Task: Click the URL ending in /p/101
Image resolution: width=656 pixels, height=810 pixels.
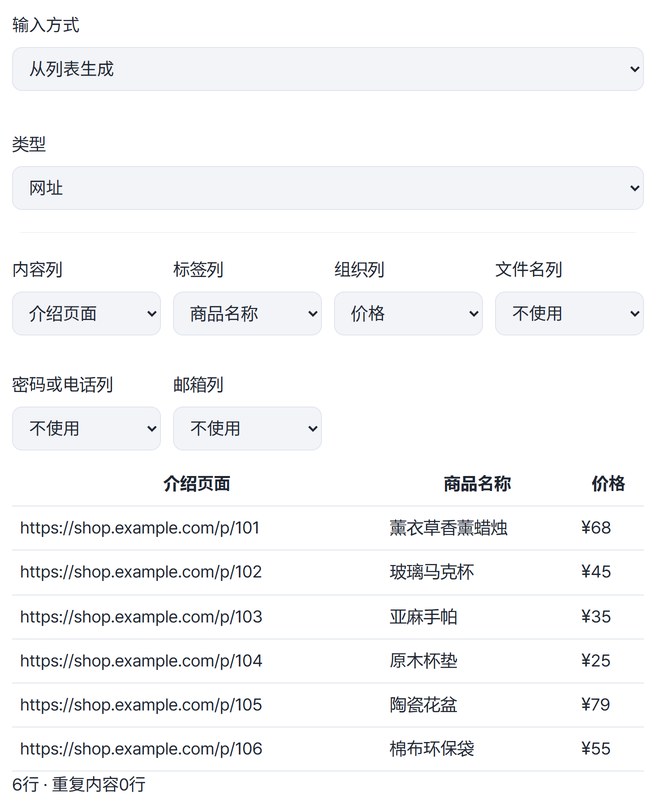Action: (139, 528)
